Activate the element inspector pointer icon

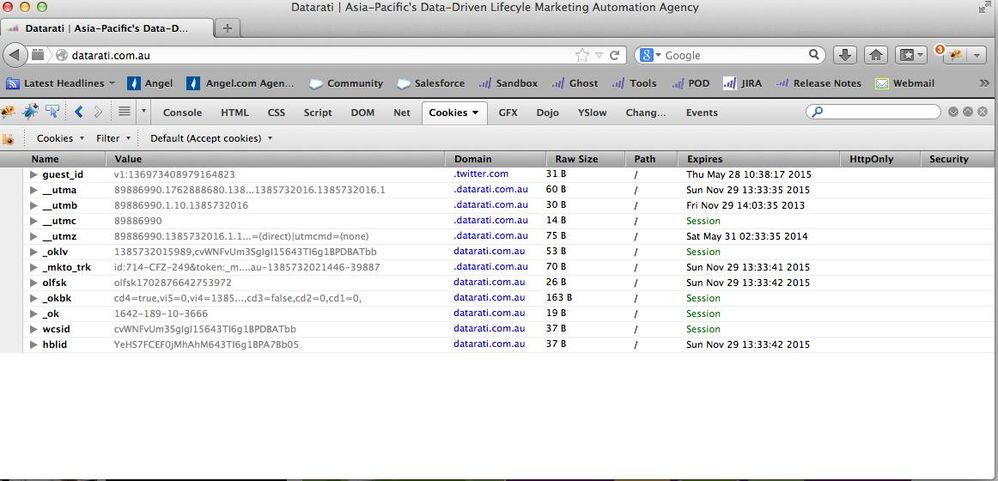[x=51, y=112]
